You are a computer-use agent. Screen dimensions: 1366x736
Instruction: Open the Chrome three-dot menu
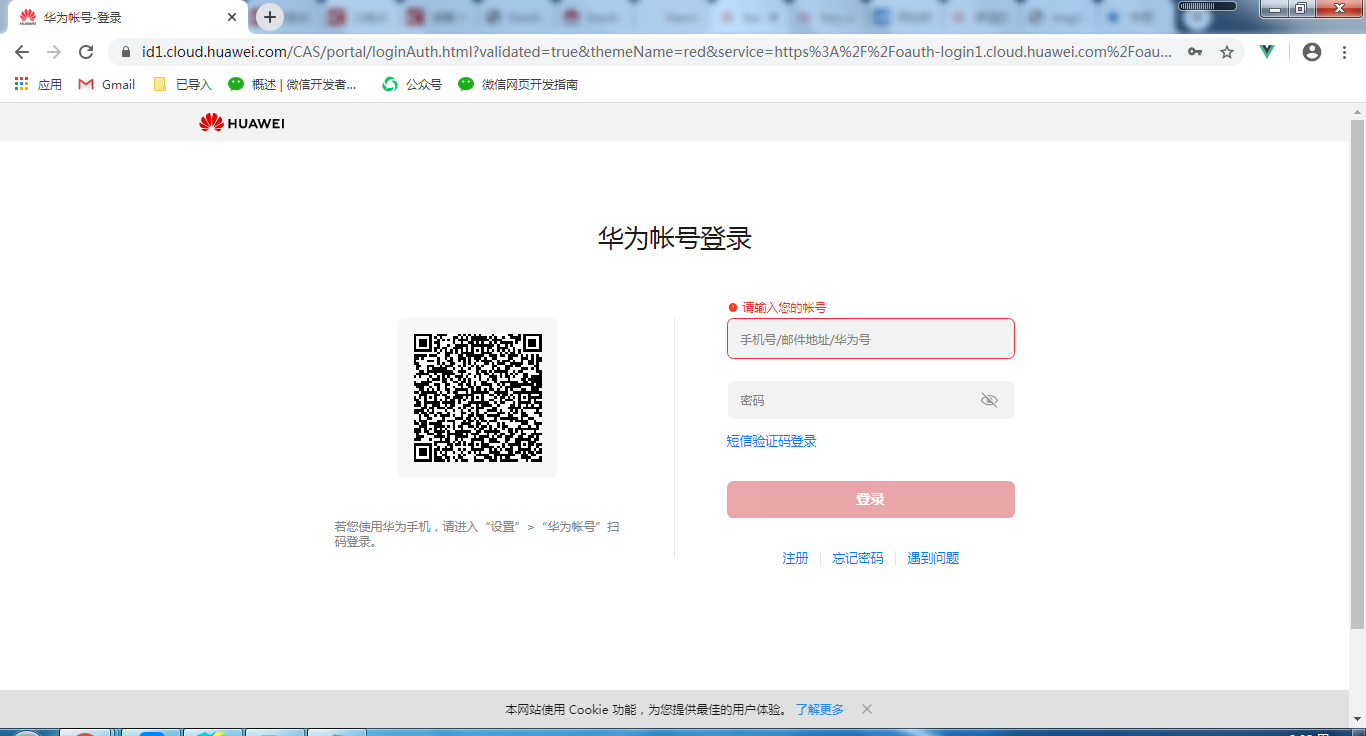click(x=1343, y=52)
